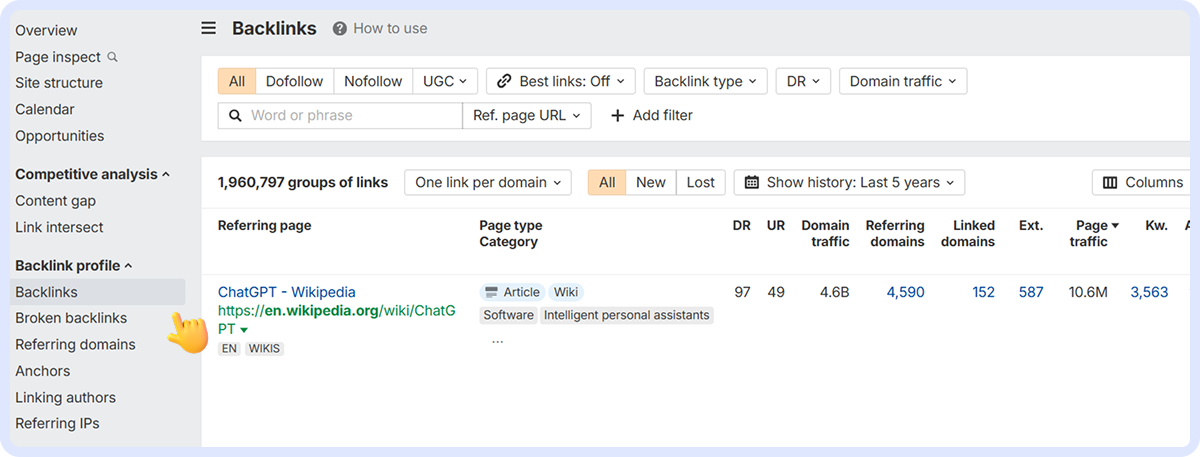Screen dimensions: 1200x457
Task: Click the magnifier icon next to Page inspect
Action: coord(113,57)
